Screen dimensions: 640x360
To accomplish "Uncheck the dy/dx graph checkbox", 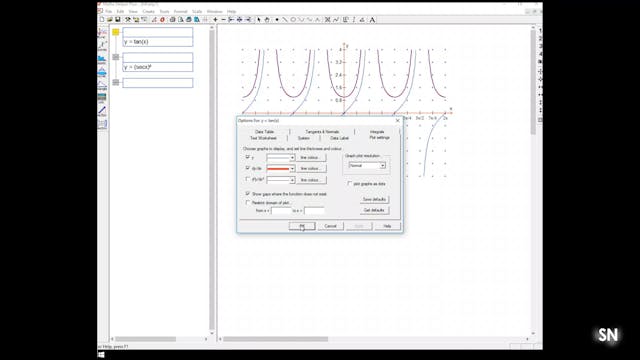I will [247, 168].
